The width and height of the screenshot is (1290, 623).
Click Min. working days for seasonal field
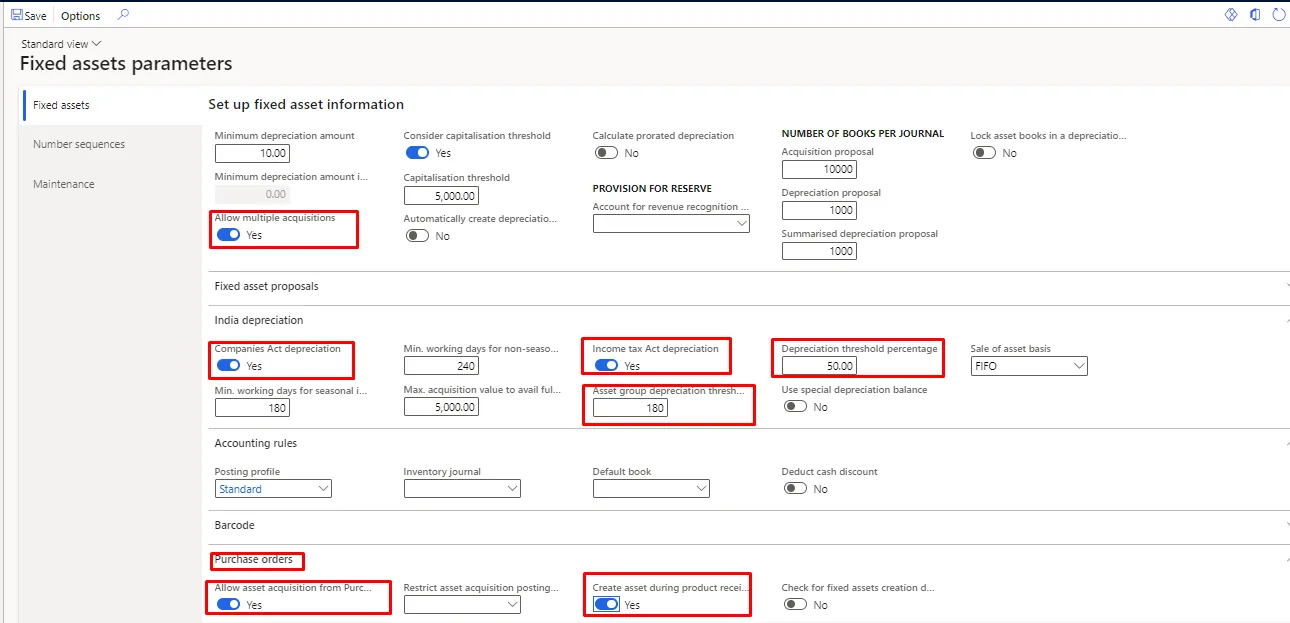pos(252,407)
